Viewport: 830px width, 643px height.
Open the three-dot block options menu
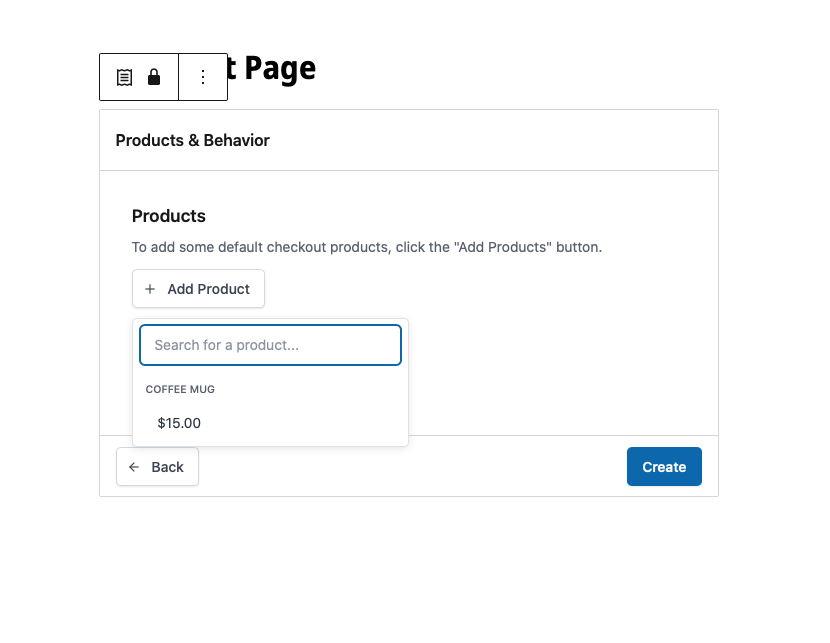(203, 77)
